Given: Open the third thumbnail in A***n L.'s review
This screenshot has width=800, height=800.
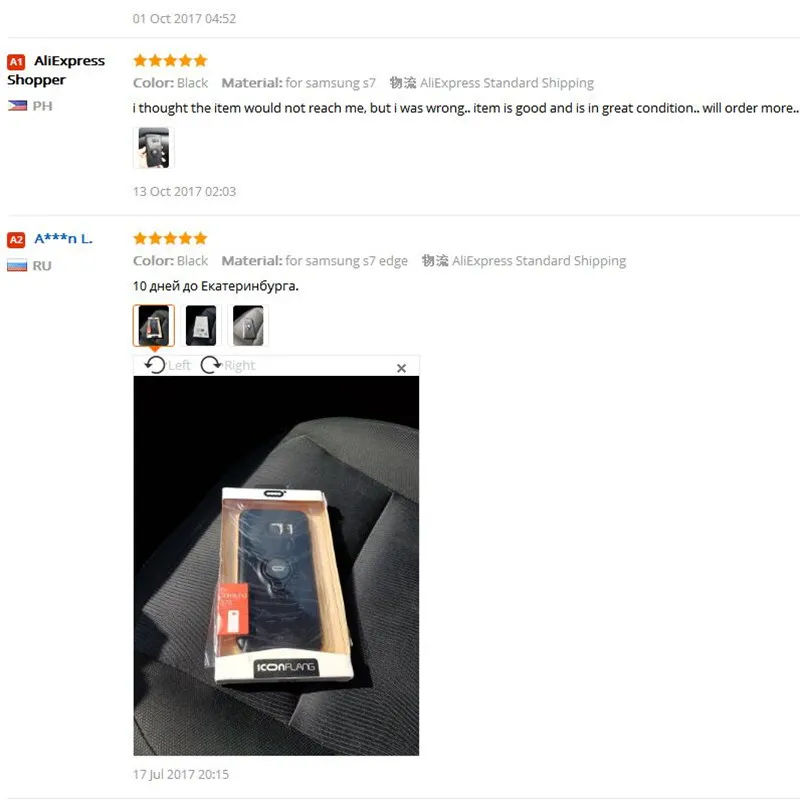Looking at the screenshot, I should point(248,326).
